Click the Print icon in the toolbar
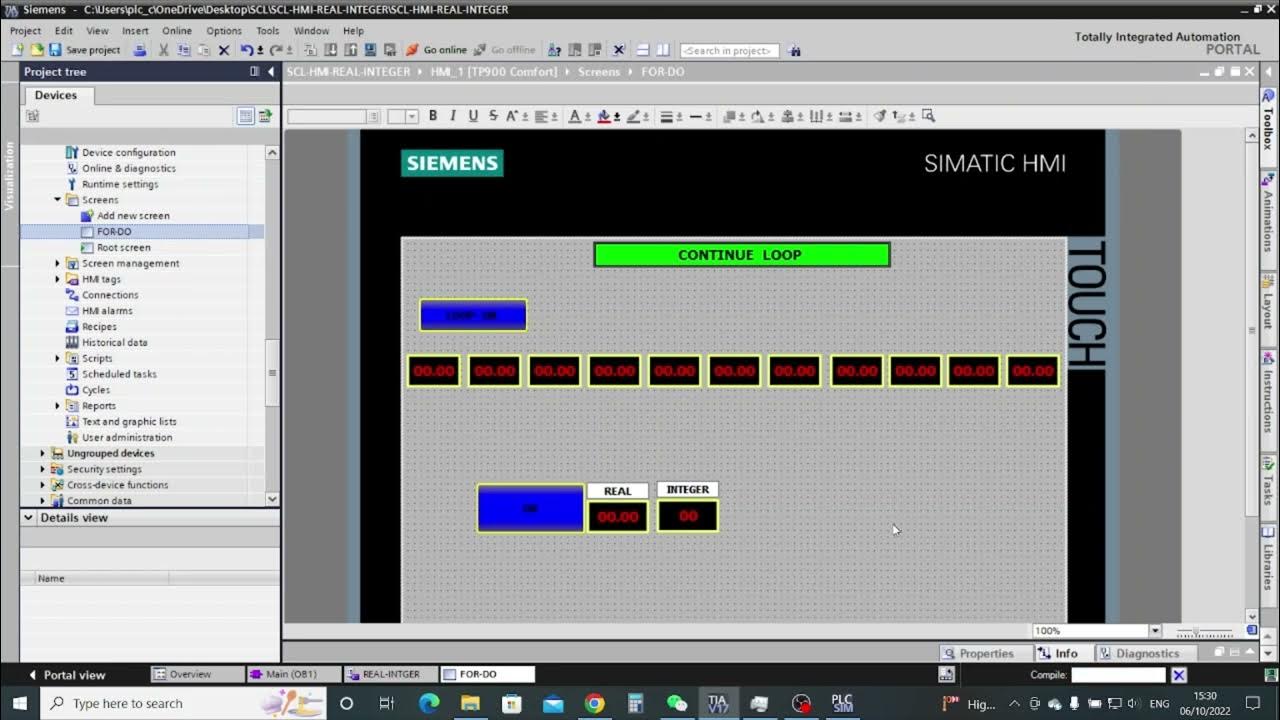Screen dimensions: 1280x720 [140, 50]
